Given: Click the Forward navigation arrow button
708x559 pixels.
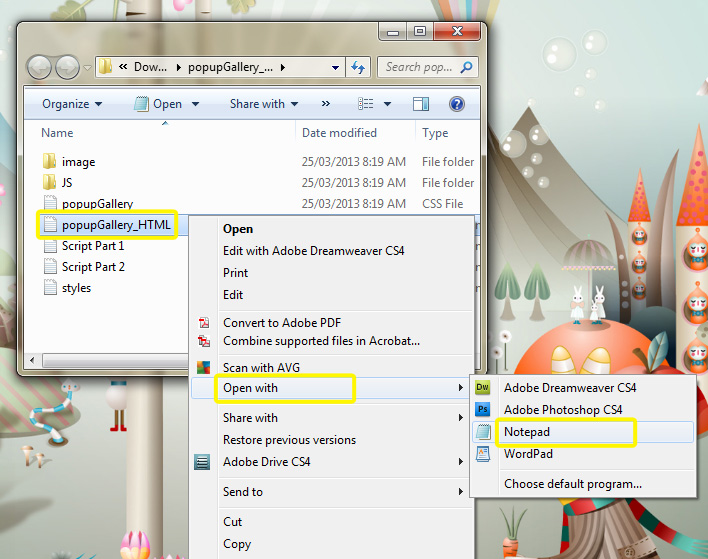Looking at the screenshot, I should pos(67,67).
